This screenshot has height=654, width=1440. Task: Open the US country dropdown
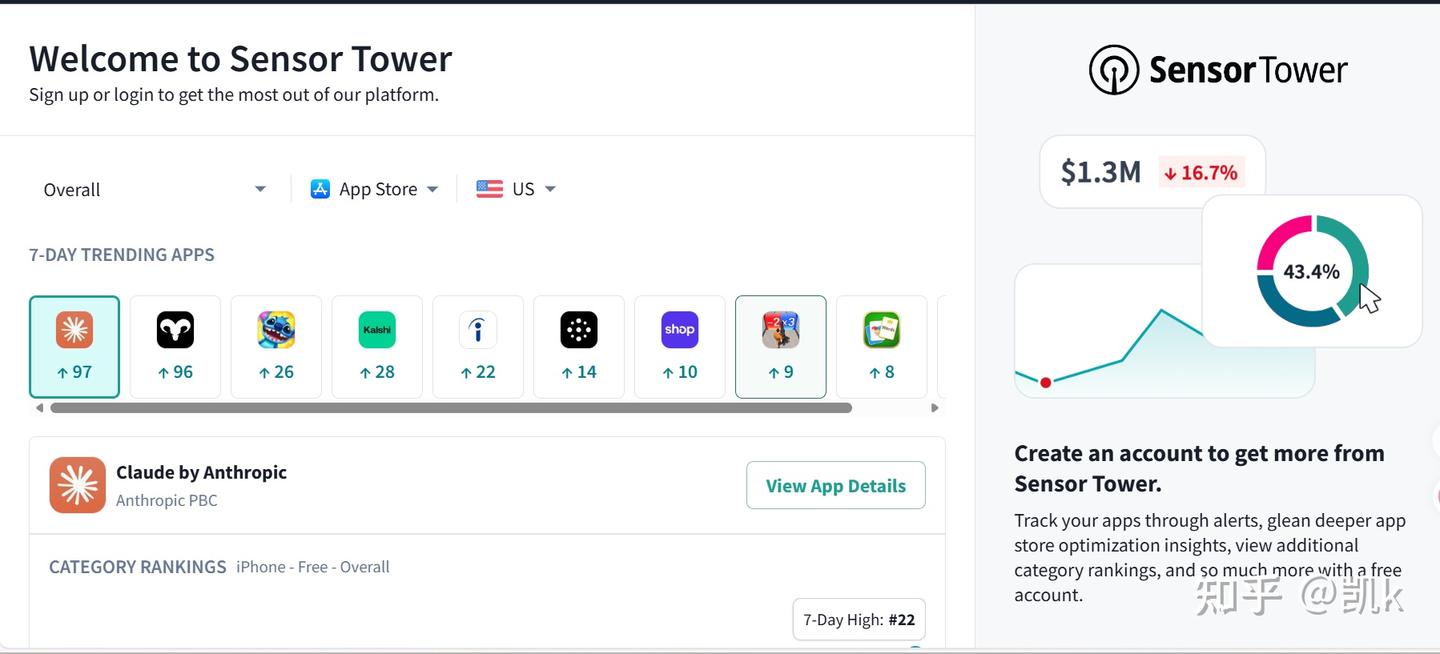tap(516, 189)
